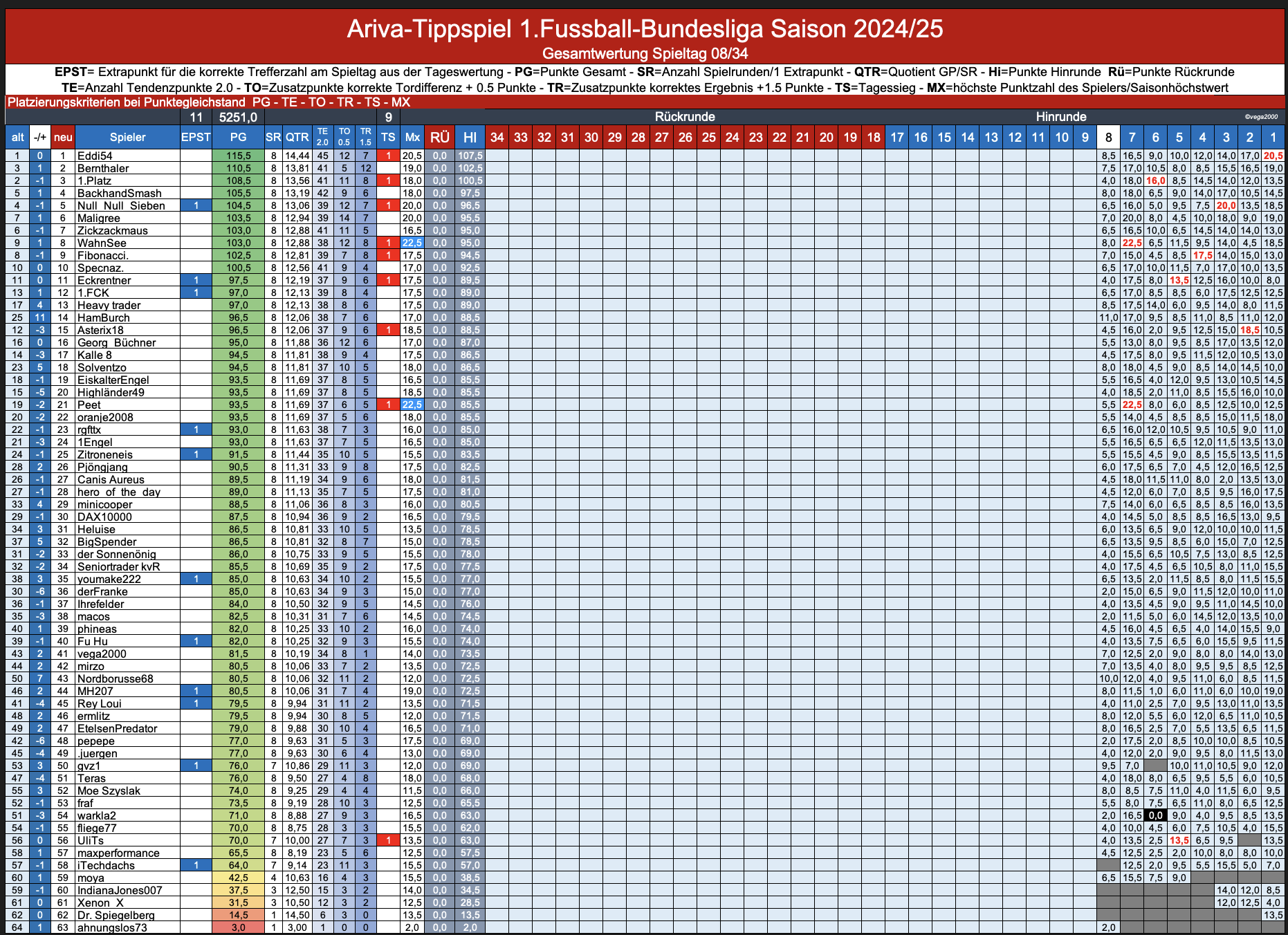Select player name Zickzackmaus

click(x=111, y=230)
